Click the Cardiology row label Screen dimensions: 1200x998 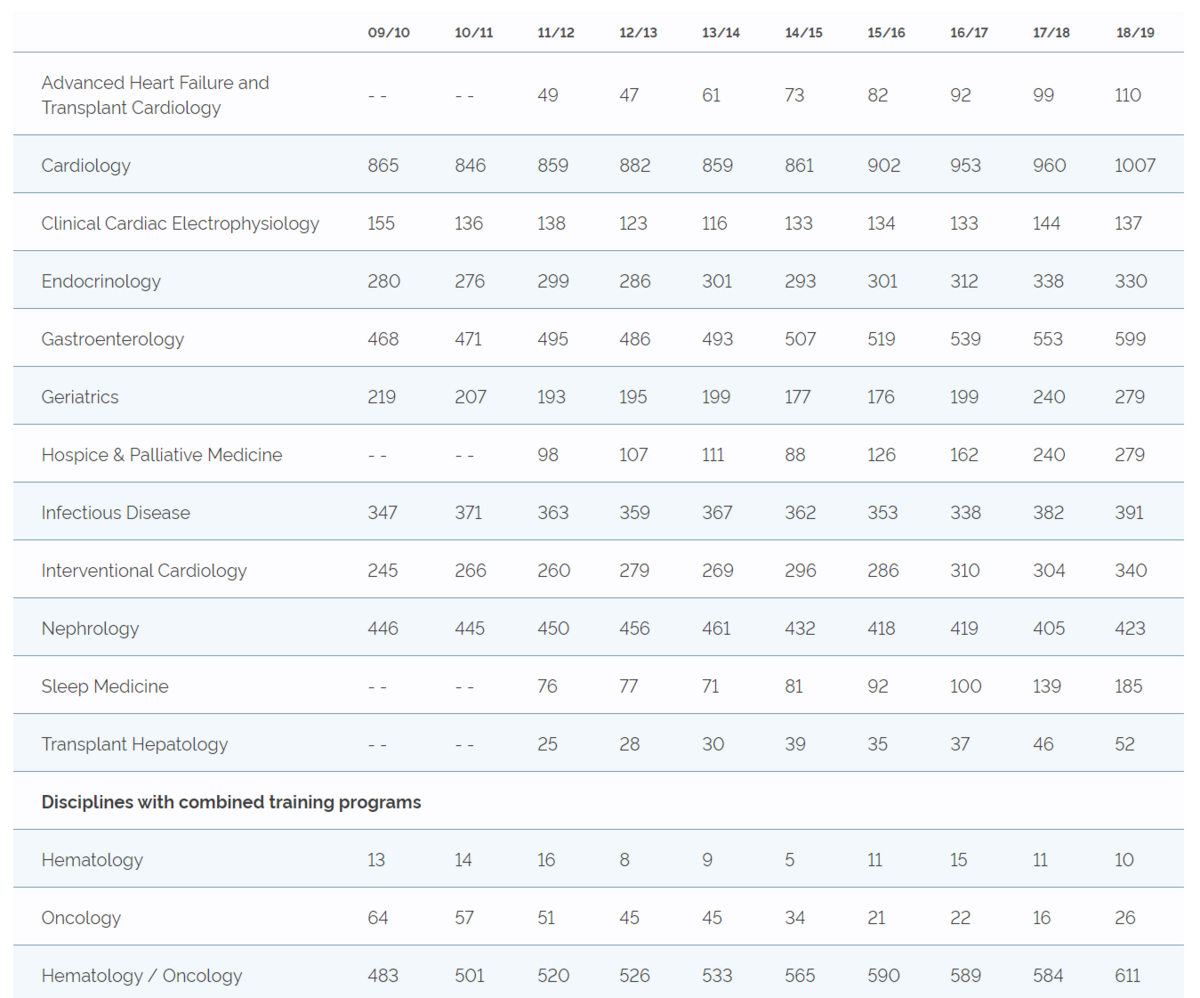[86, 165]
